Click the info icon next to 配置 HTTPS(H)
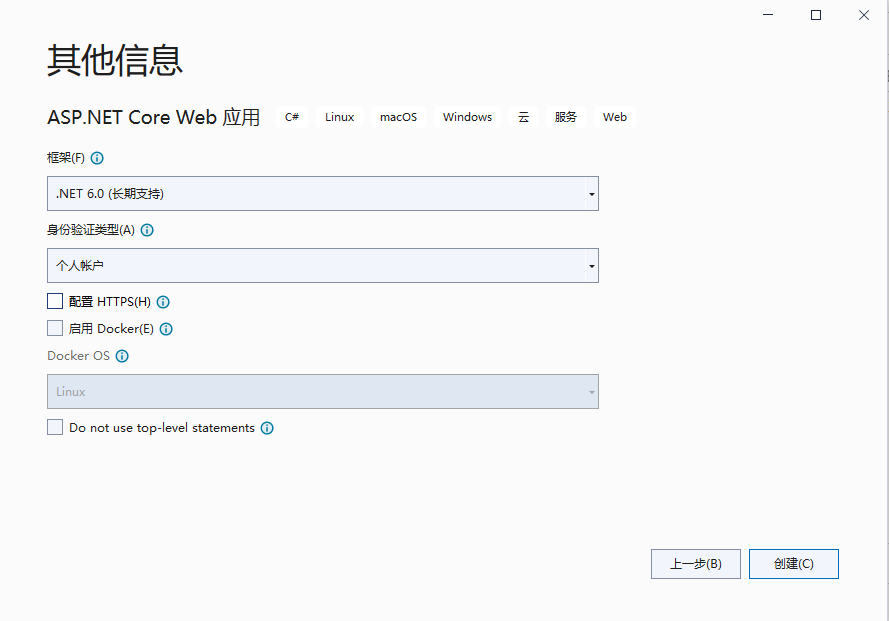Viewport: 889px width, 621px height. [163, 302]
